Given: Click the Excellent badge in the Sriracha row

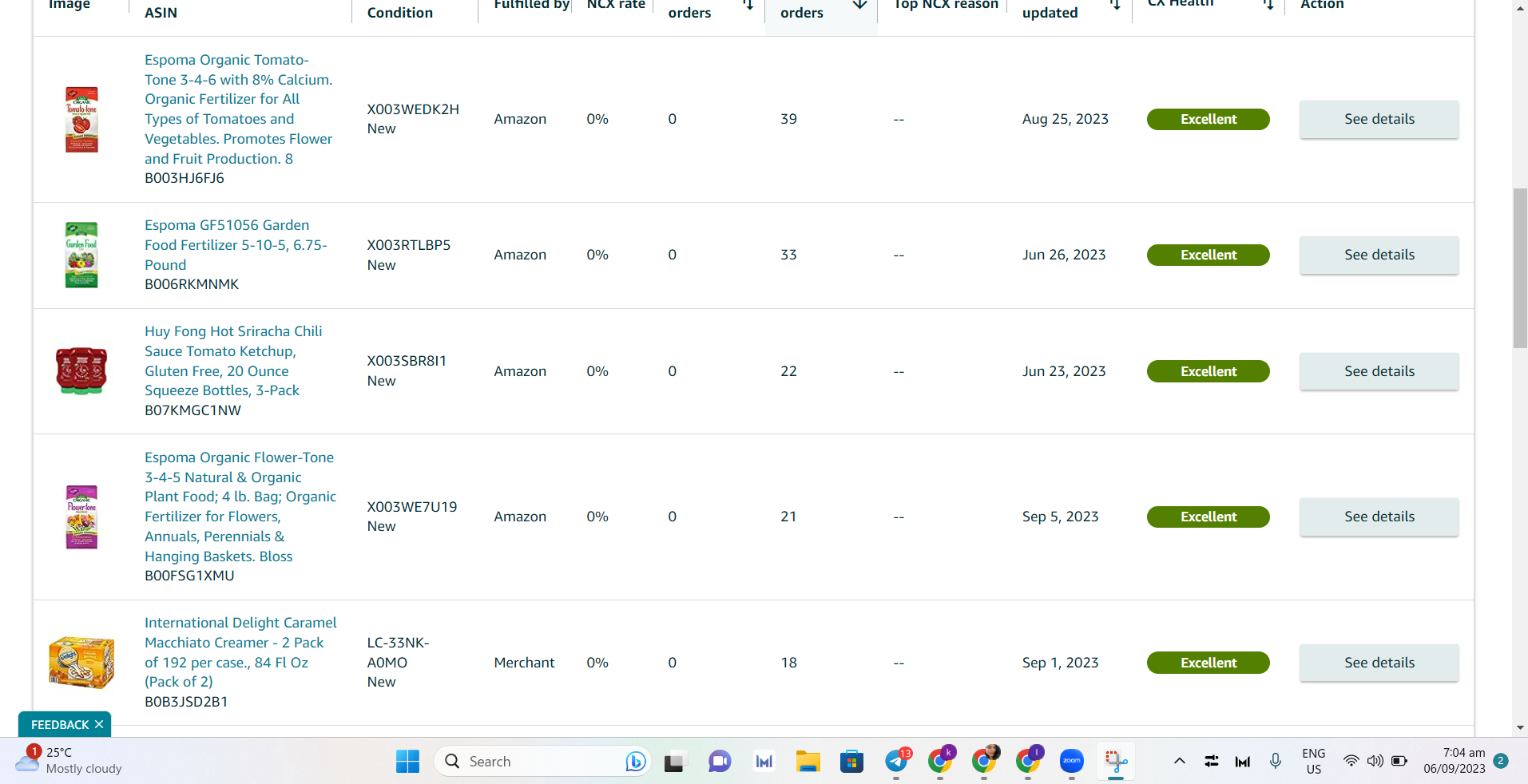Looking at the screenshot, I should 1208,371.
